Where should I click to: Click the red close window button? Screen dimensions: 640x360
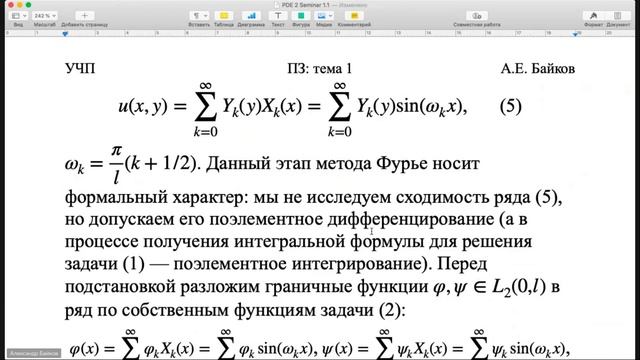[11, 5]
